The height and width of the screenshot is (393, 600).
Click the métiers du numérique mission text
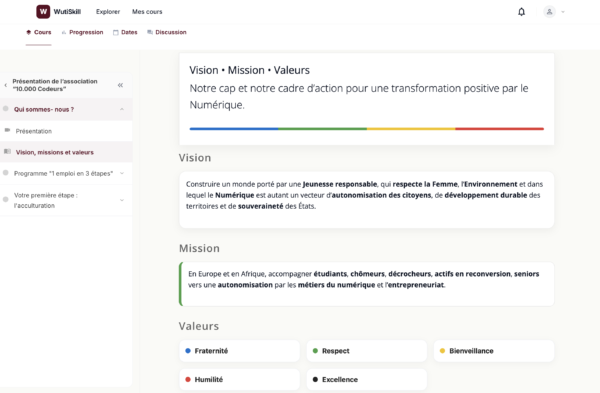tap(337, 285)
